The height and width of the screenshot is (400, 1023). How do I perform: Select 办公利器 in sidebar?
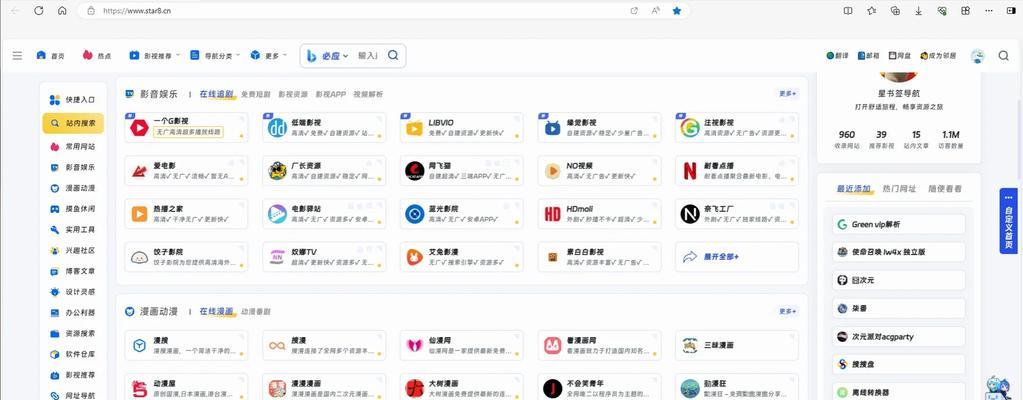pos(72,313)
